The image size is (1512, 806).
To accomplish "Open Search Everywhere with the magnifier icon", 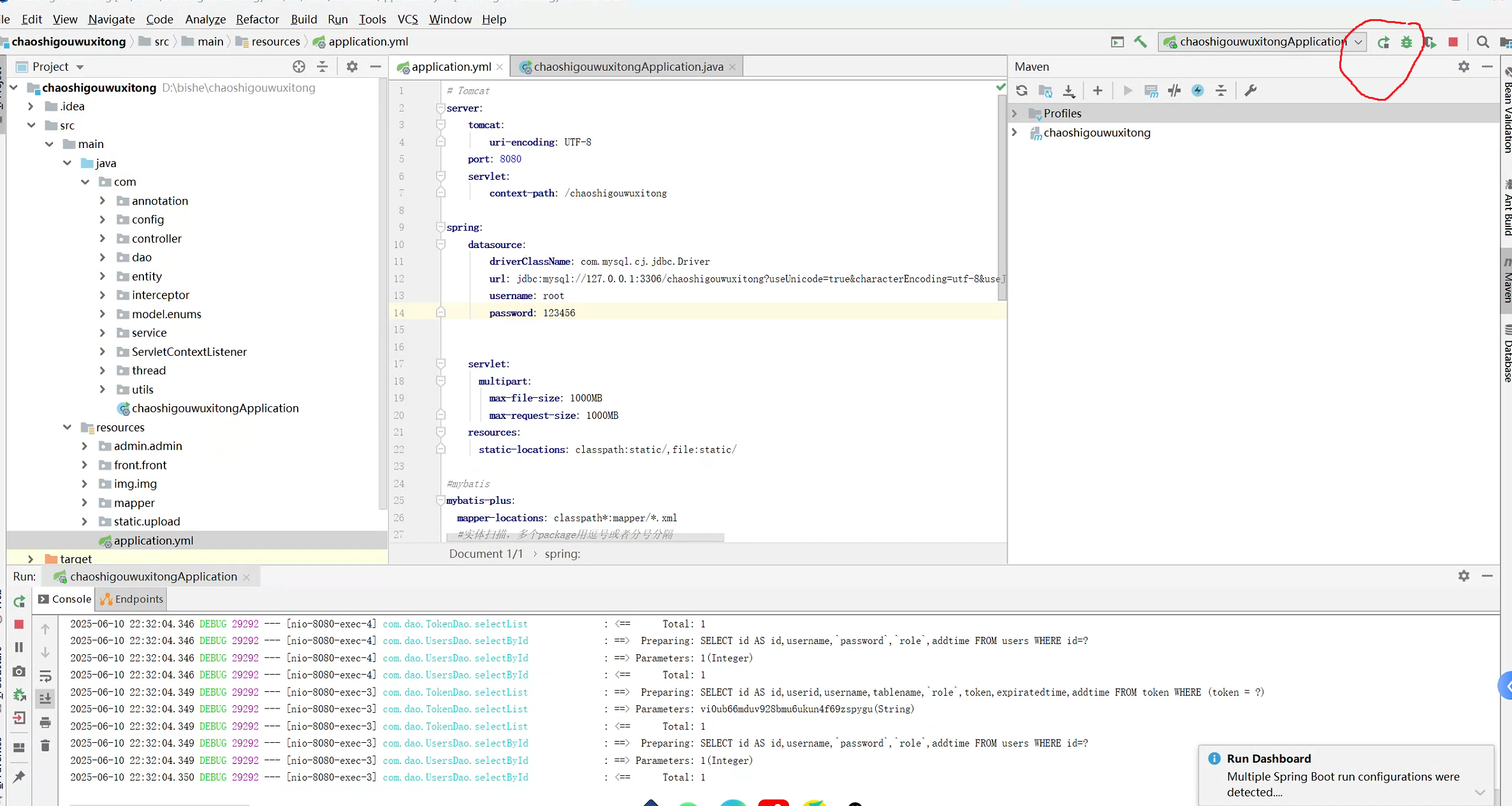I will pyautogui.click(x=1483, y=42).
